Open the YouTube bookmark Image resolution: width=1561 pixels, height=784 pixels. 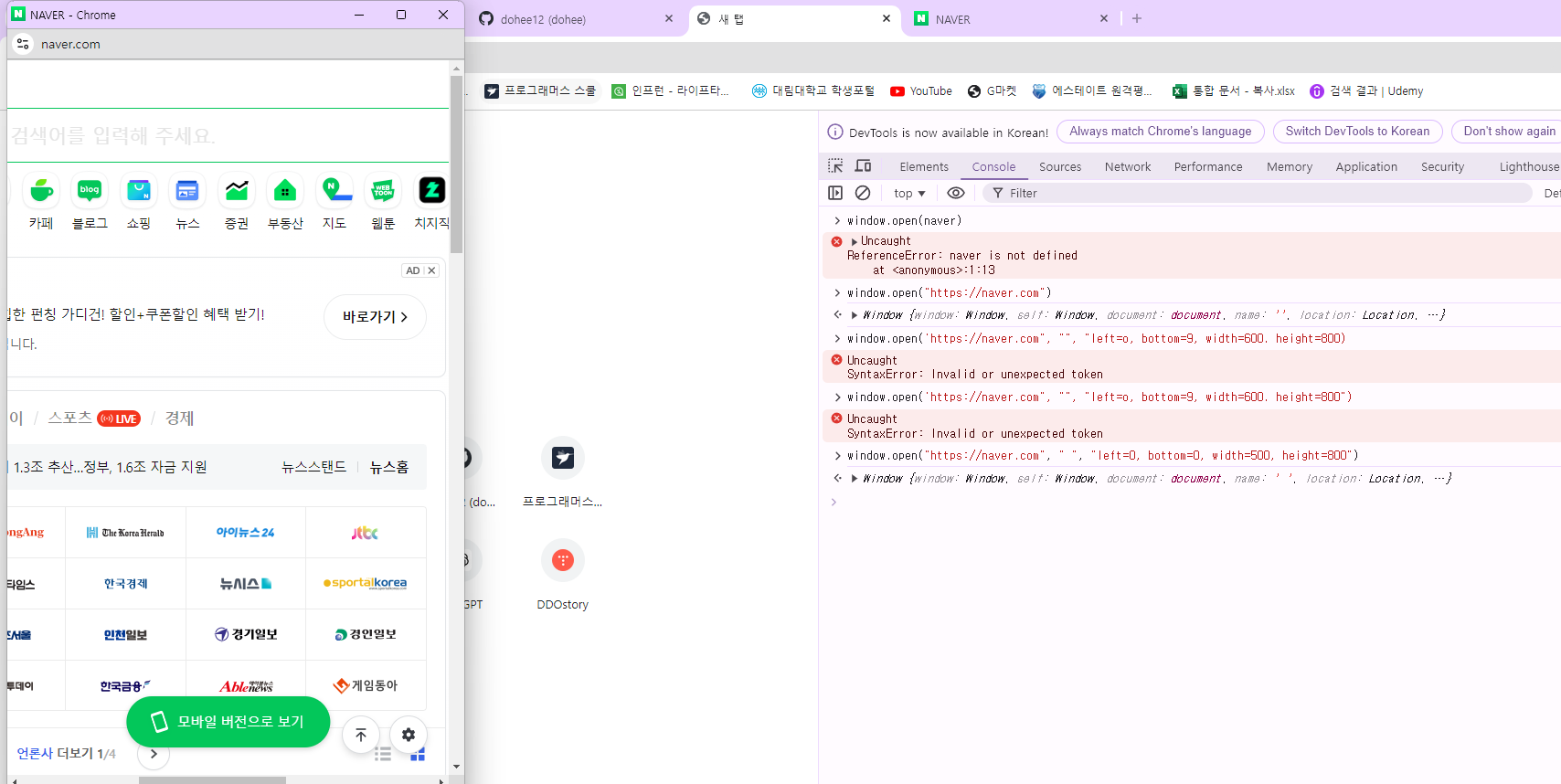(x=921, y=91)
